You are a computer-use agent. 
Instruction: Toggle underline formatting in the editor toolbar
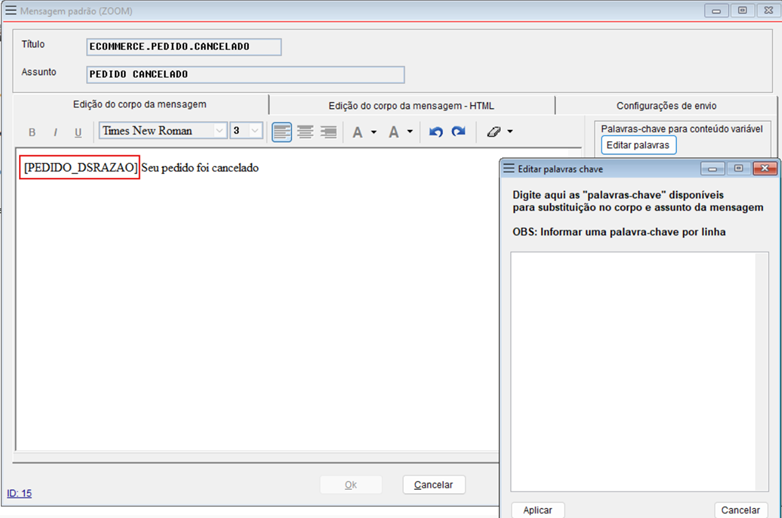click(78, 132)
